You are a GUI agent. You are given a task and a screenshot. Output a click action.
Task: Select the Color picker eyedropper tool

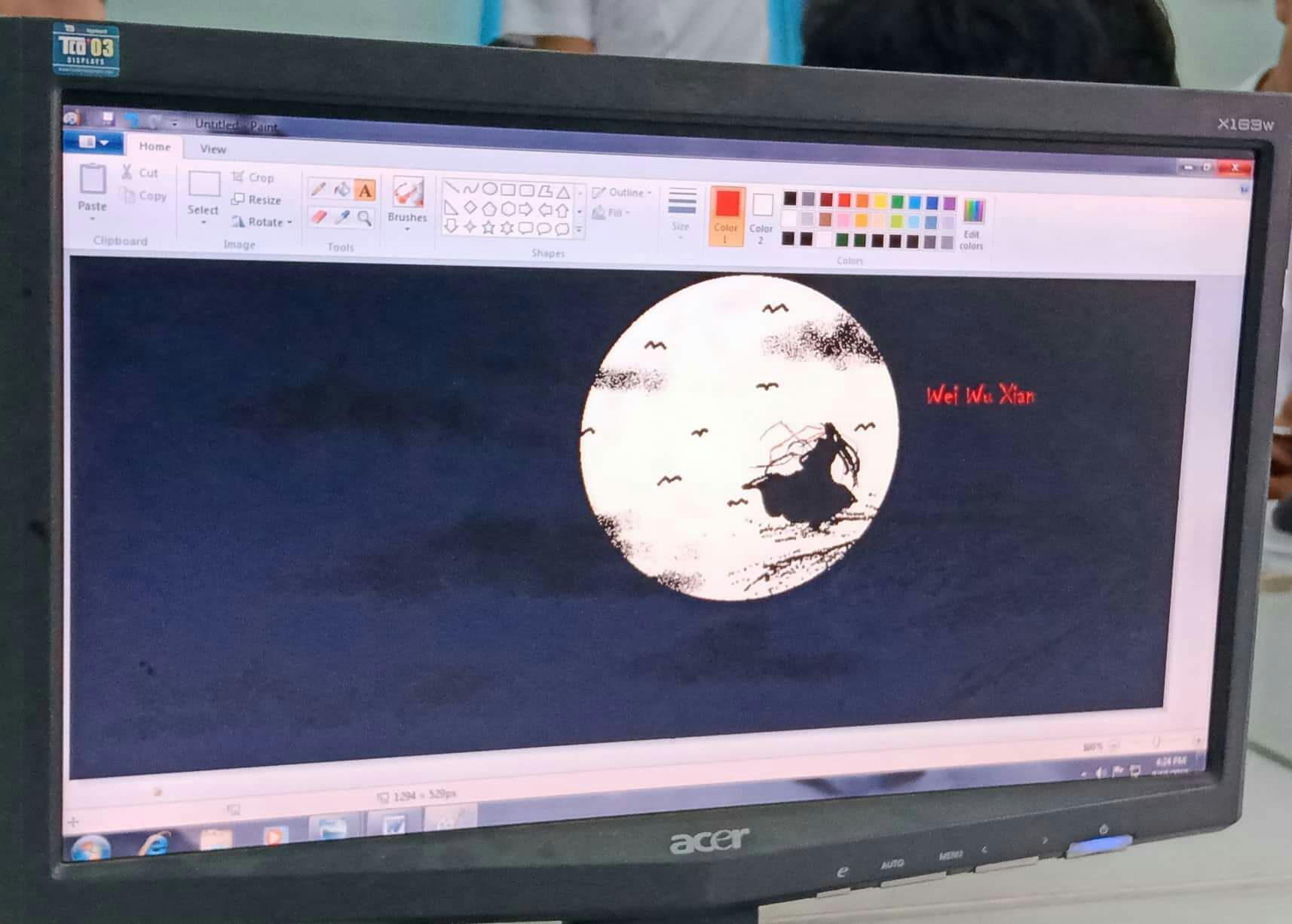342,218
